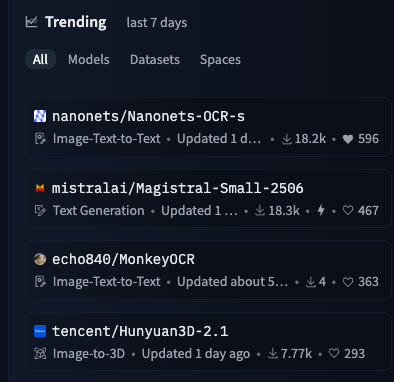The height and width of the screenshot is (382, 394).
Task: Open mistralai/Magistral-Small-2506 model page
Action: [x=178, y=188]
